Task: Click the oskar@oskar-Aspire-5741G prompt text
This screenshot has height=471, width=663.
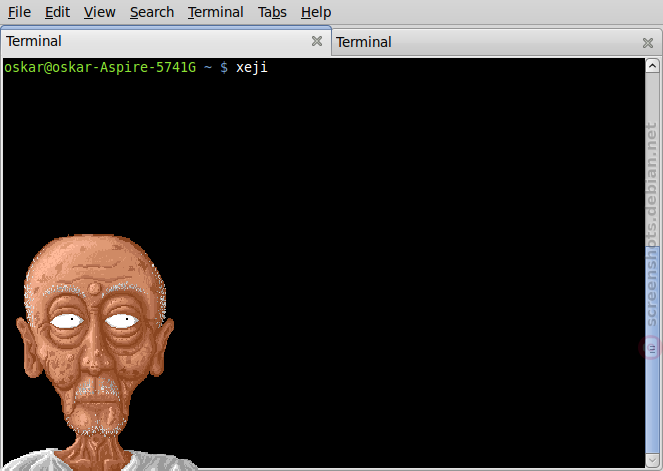Action: click(100, 67)
